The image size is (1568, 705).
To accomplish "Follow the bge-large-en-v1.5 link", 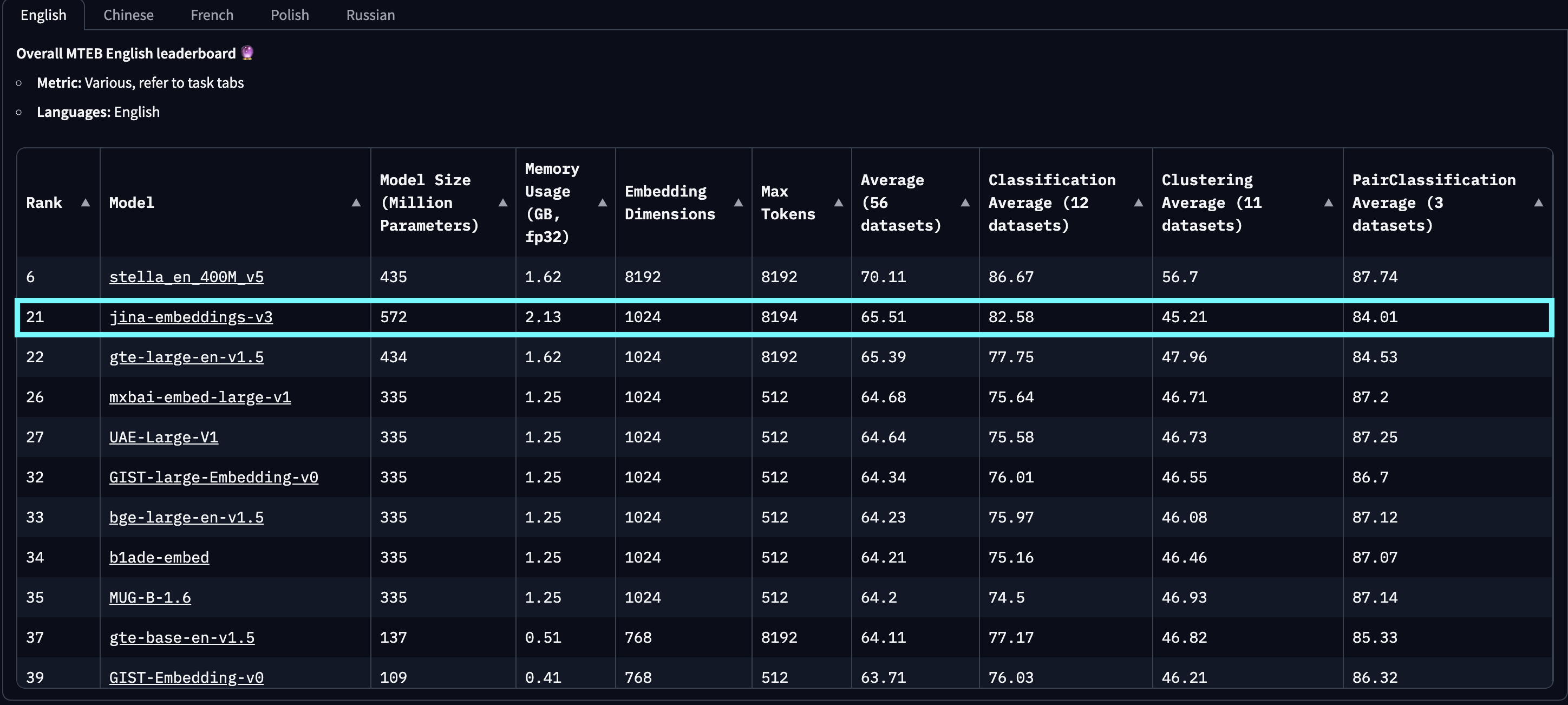I will (186, 518).
